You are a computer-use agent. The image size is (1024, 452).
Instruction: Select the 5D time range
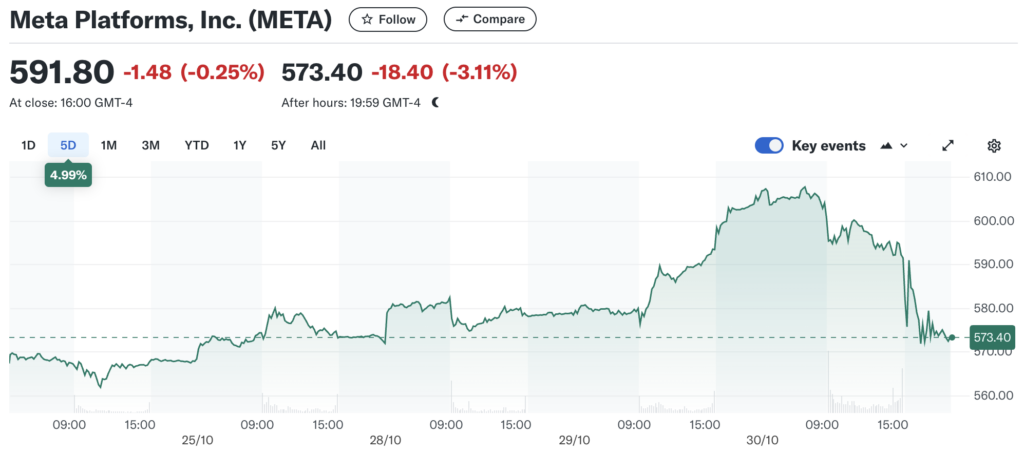68,146
